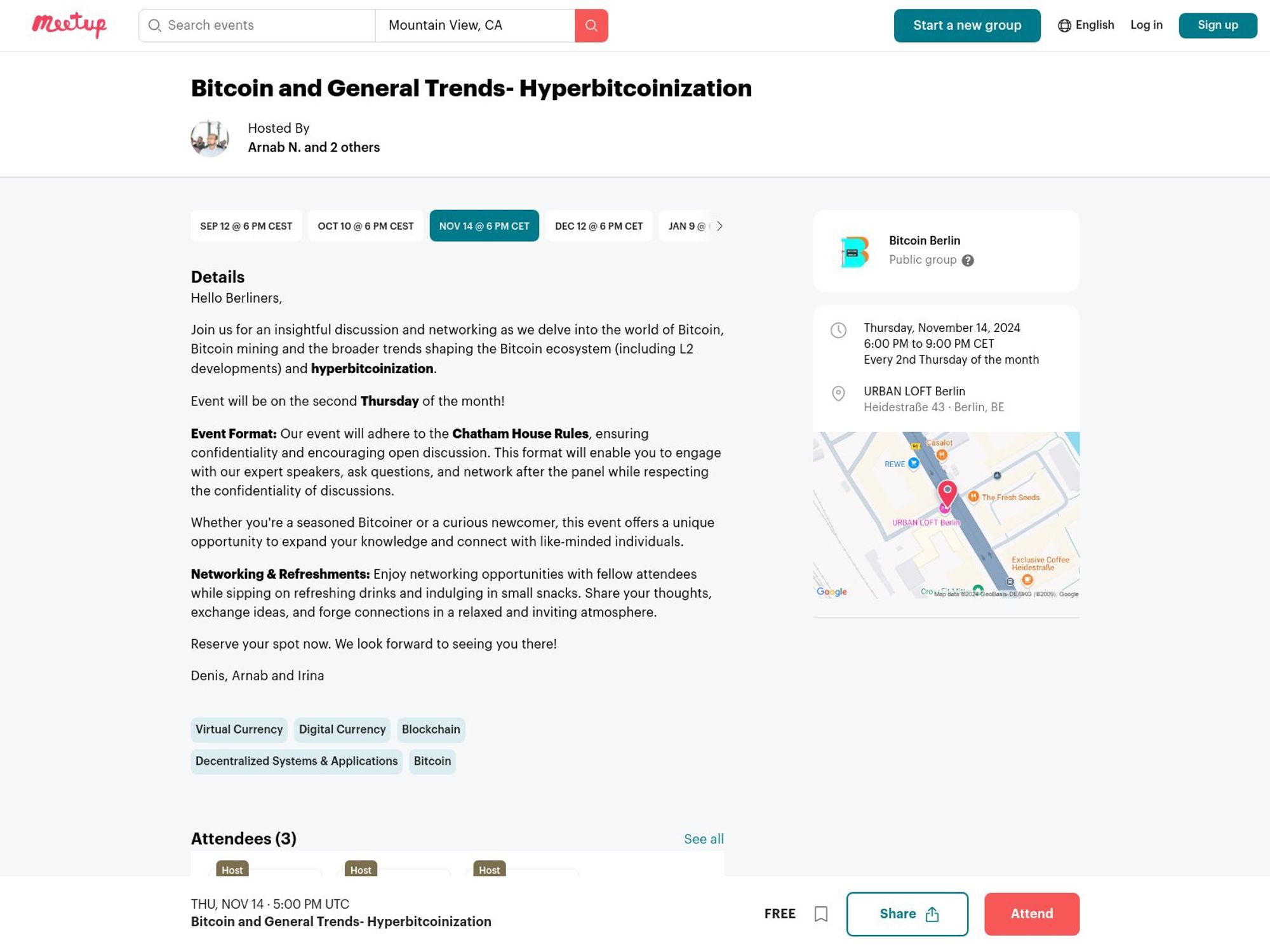Click the OCT 10 @ 6 PM CEST date option
Image resolution: width=1270 pixels, height=952 pixels.
(366, 225)
